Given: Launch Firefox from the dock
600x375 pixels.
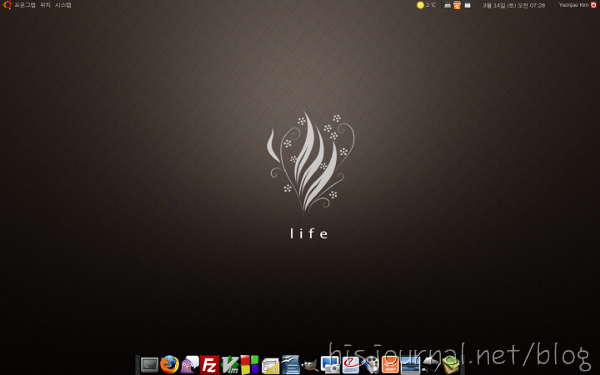Looking at the screenshot, I should pos(170,364).
